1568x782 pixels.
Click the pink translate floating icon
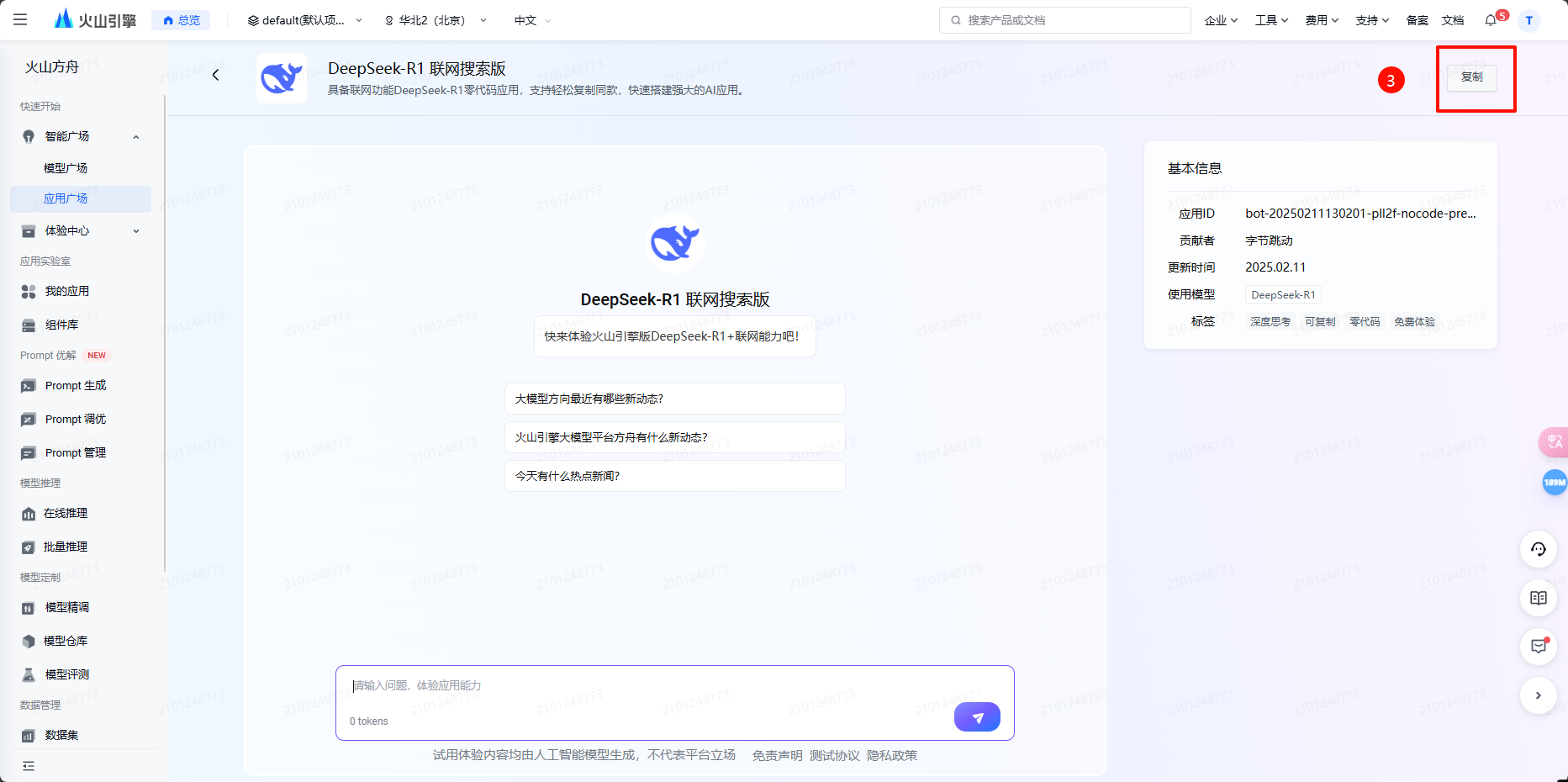coord(1554,442)
